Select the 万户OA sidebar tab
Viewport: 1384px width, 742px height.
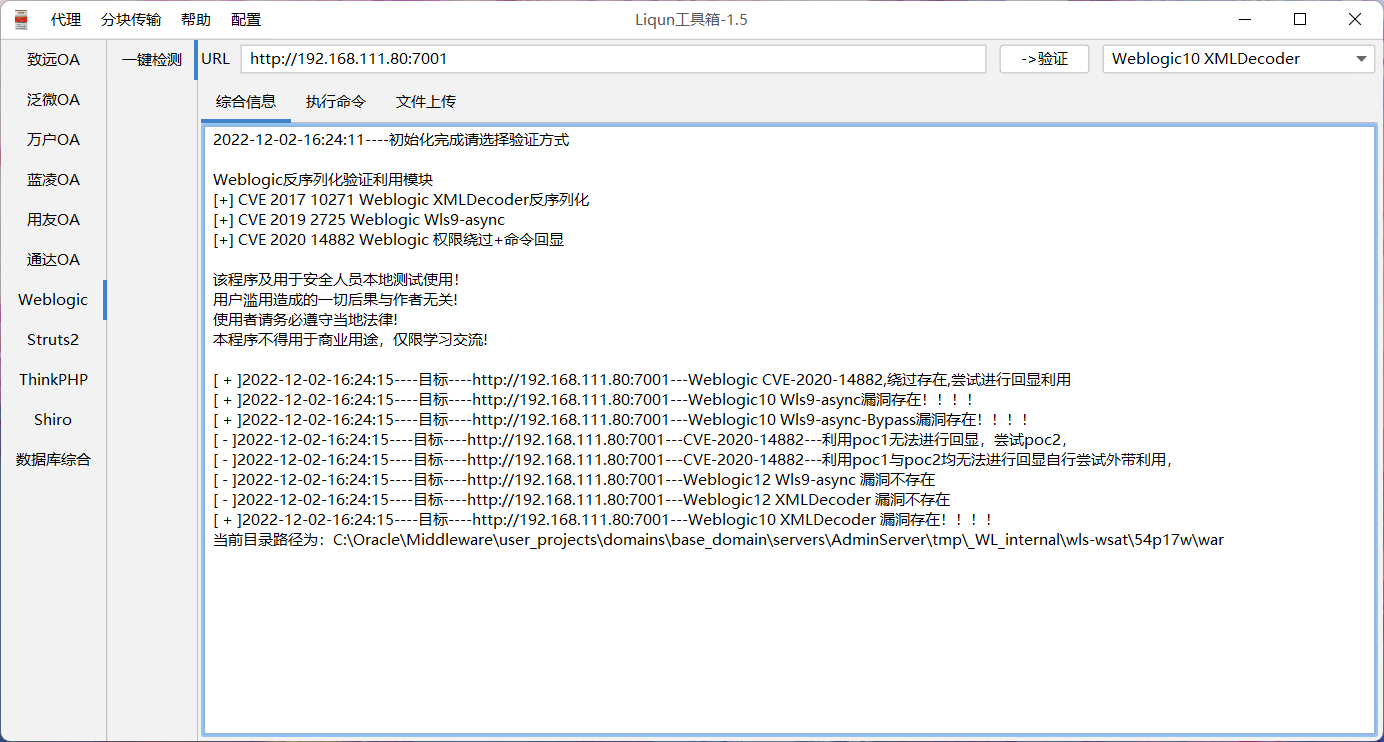pos(53,140)
